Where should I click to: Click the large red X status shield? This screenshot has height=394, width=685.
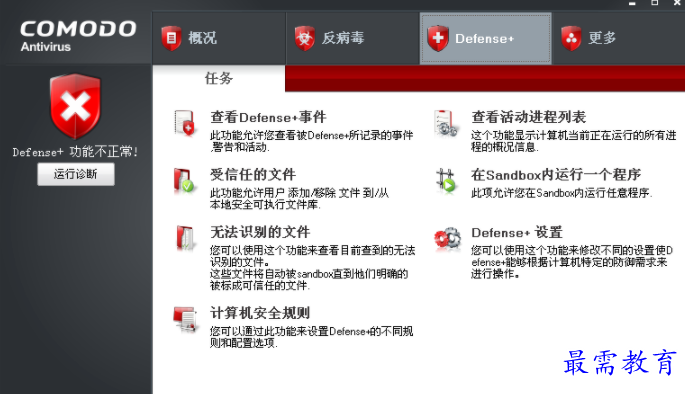[x=75, y=107]
